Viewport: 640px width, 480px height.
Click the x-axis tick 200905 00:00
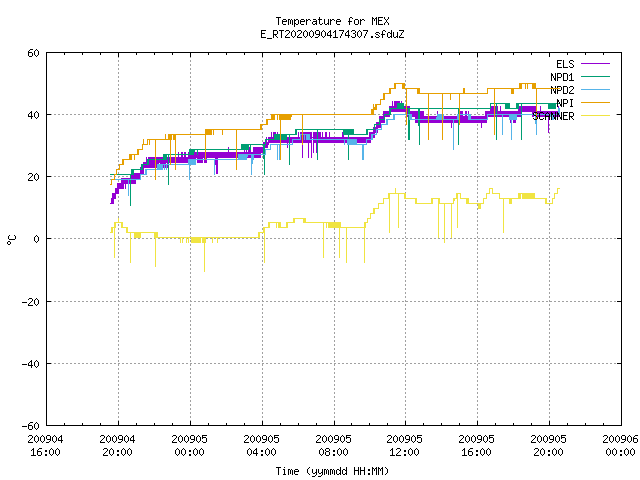point(189,446)
